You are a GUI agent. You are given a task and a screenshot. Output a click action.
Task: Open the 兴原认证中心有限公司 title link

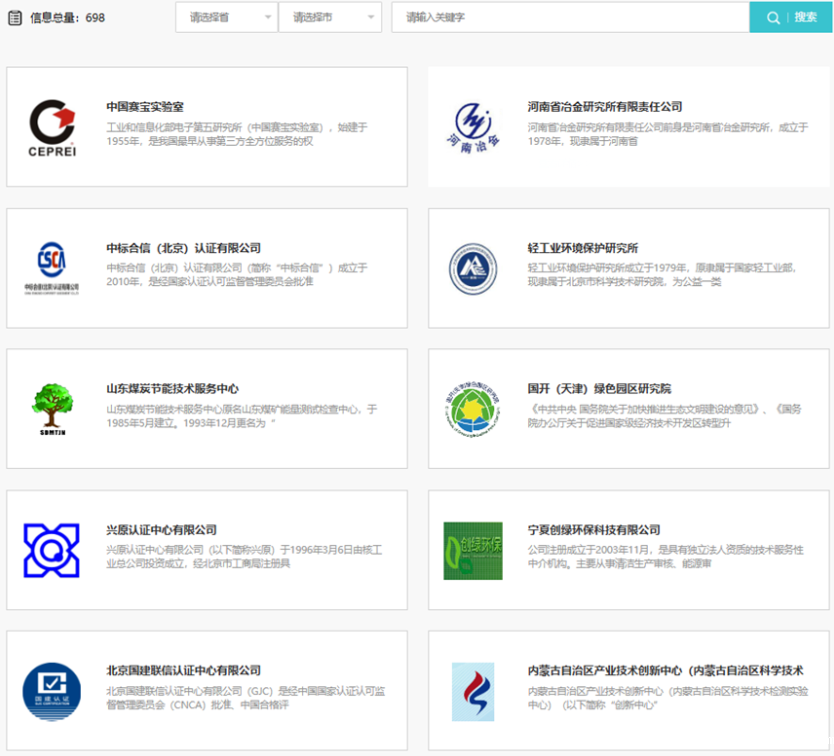pyautogui.click(x=161, y=530)
